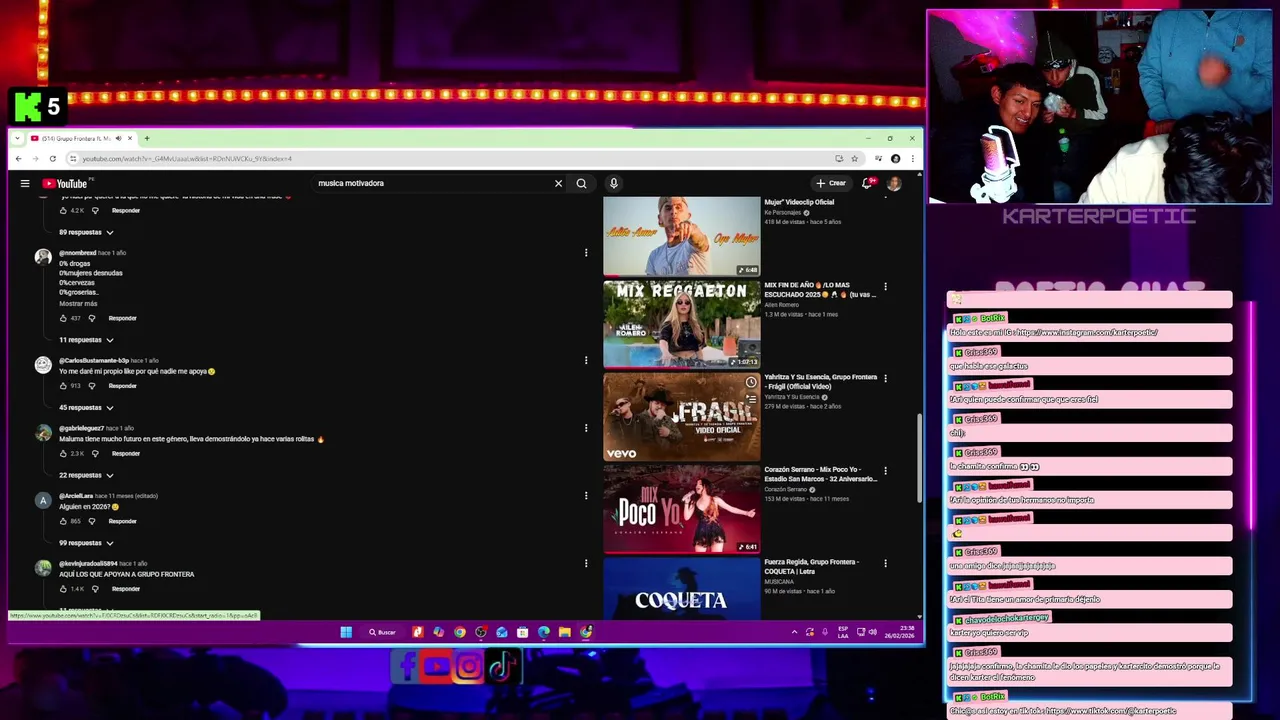Viewport: 1280px width, 720px height.
Task: Click the YouTube address bar URL
Action: tap(187, 159)
